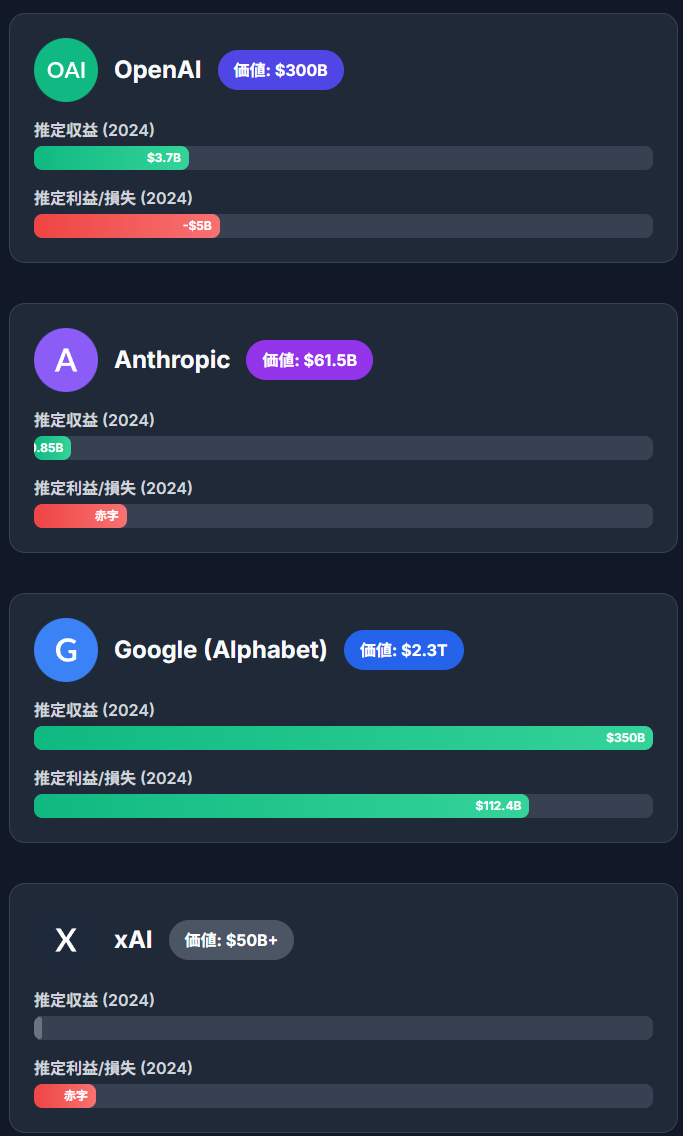683x1136 pixels.
Task: Click the purple Anthropic A icon
Action: click(66, 360)
